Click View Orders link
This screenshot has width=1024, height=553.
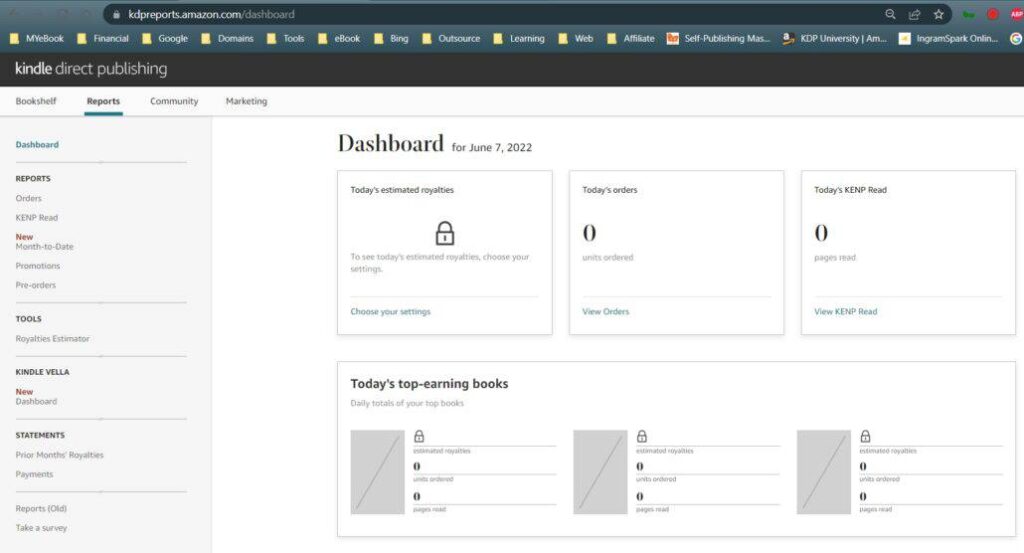(606, 311)
